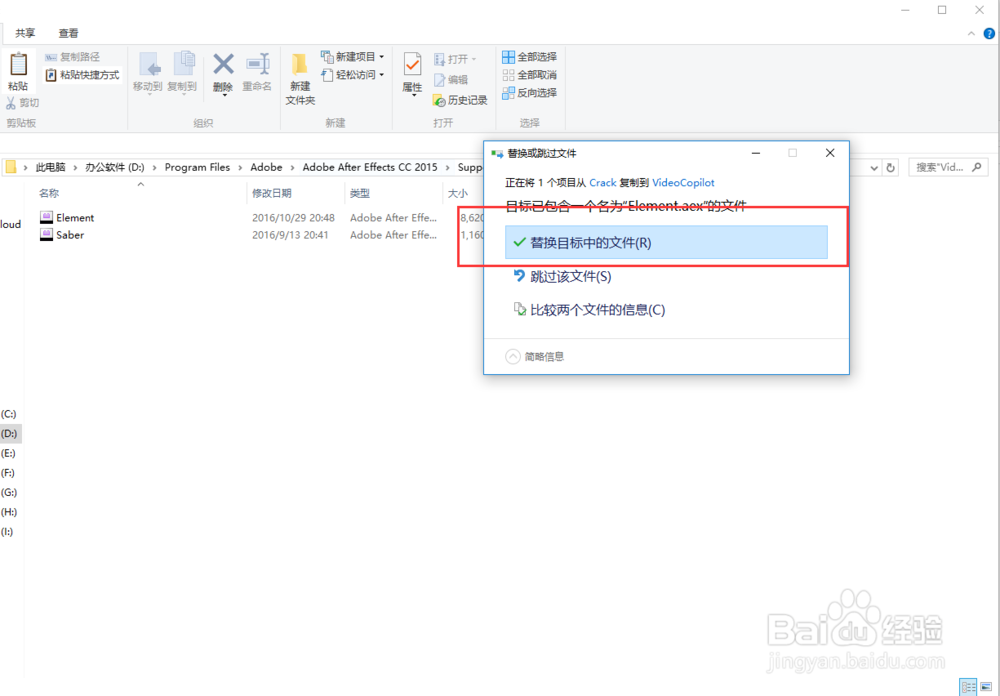Switch to Details view in status bar
The height and width of the screenshot is (696, 1000).
(x=969, y=687)
